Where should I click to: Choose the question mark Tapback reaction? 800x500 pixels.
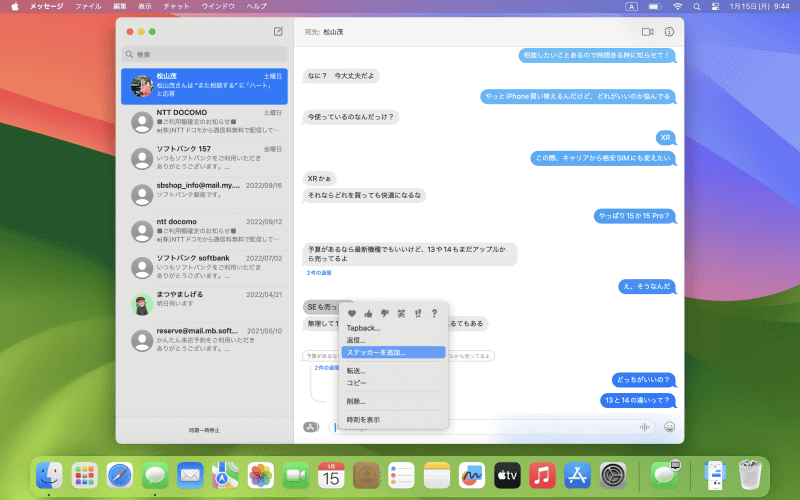tap(434, 313)
